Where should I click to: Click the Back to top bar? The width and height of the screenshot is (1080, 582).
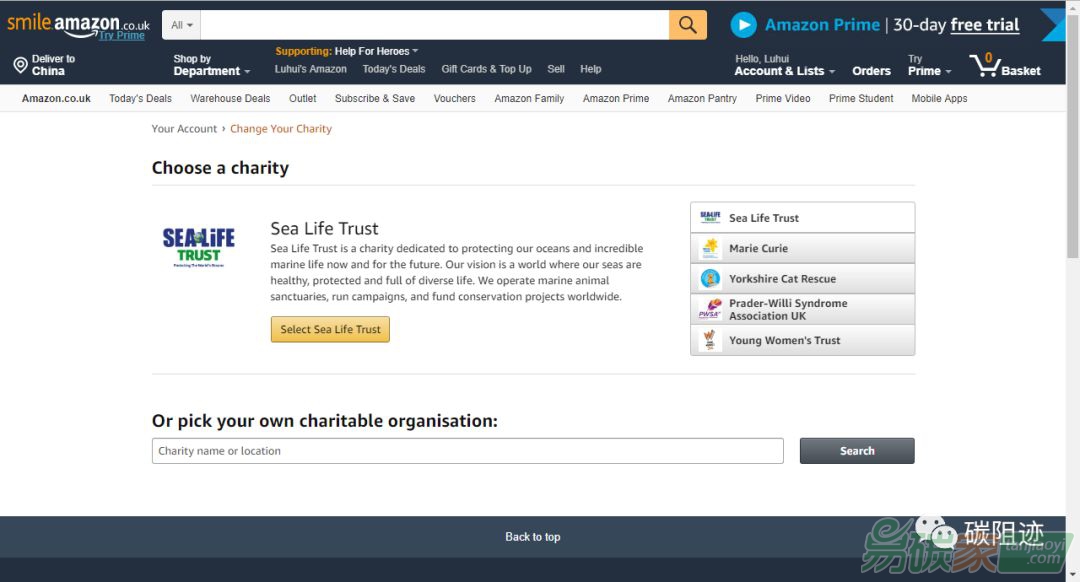click(x=532, y=537)
